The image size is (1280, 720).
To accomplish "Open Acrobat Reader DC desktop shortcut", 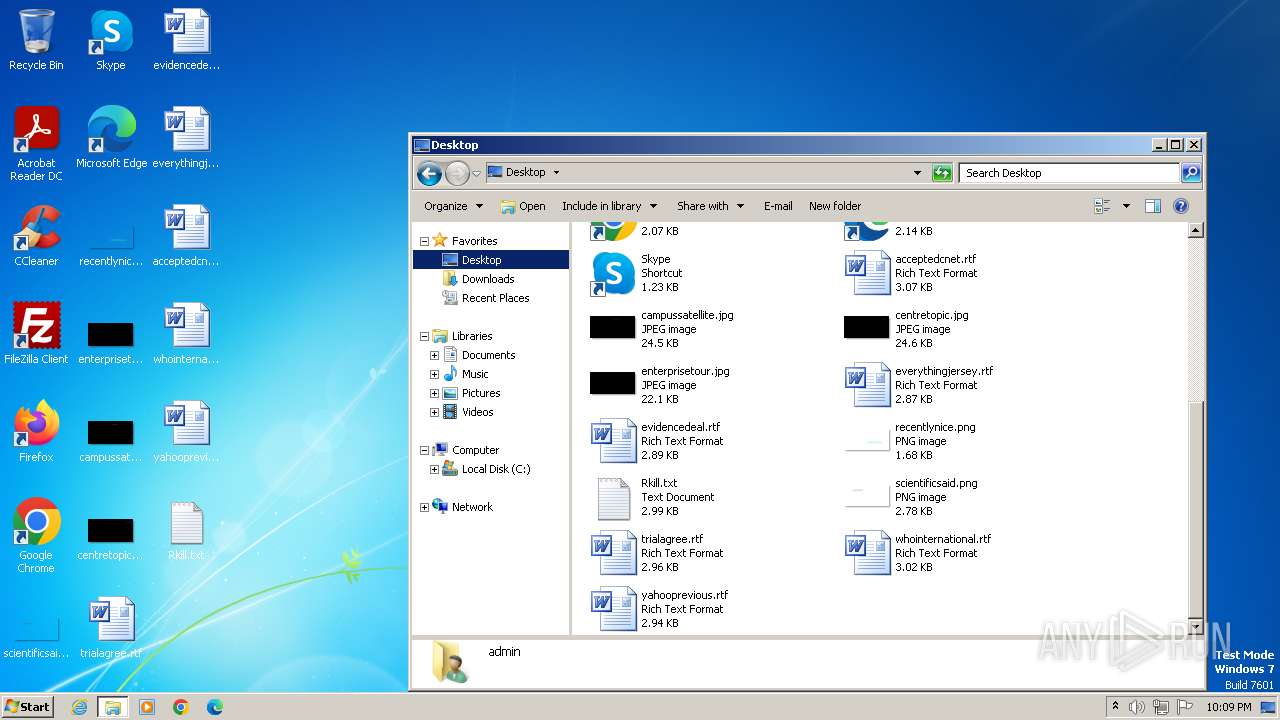I will 36,144.
